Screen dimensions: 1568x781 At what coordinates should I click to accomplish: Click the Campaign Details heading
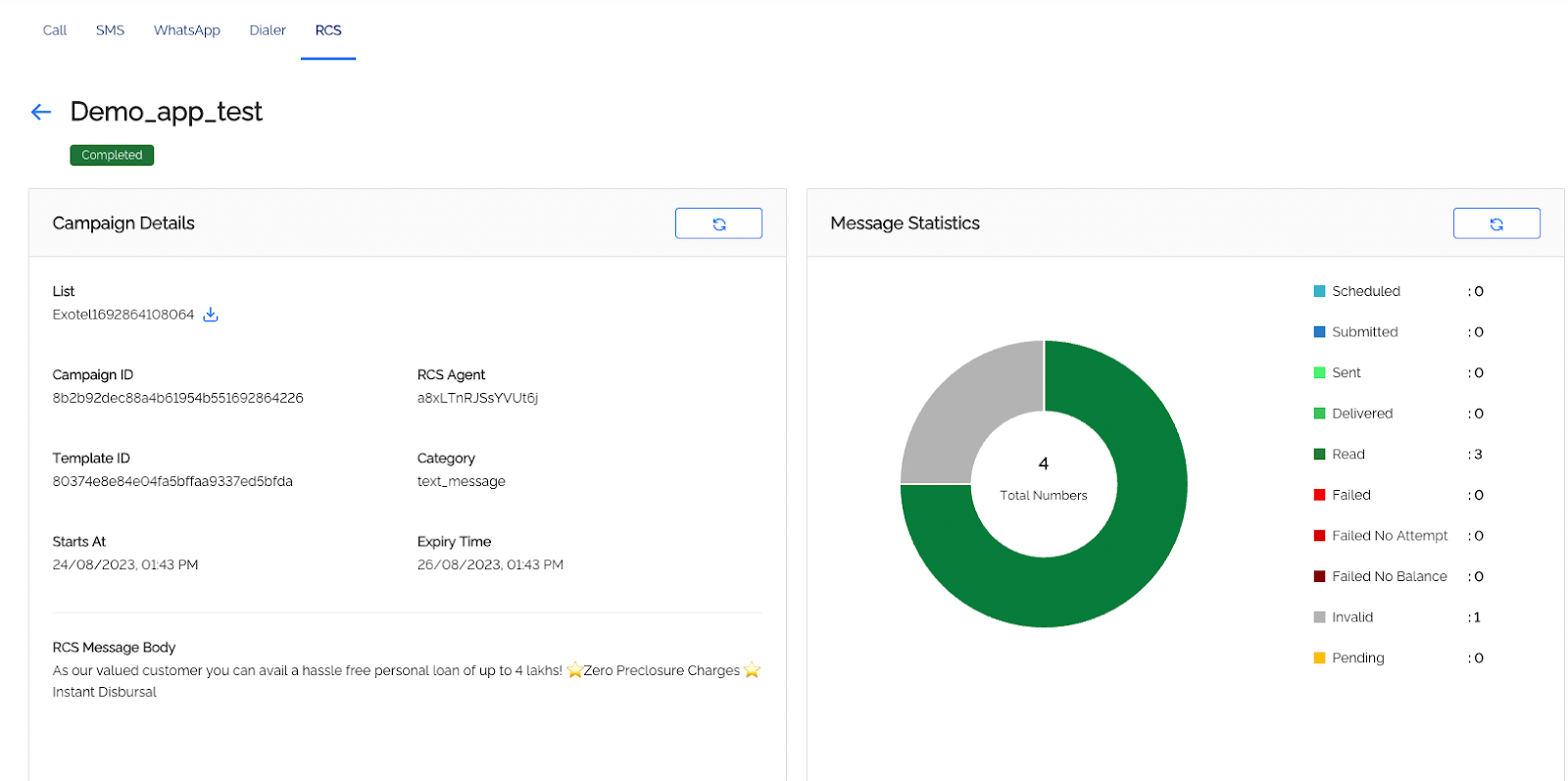click(123, 223)
